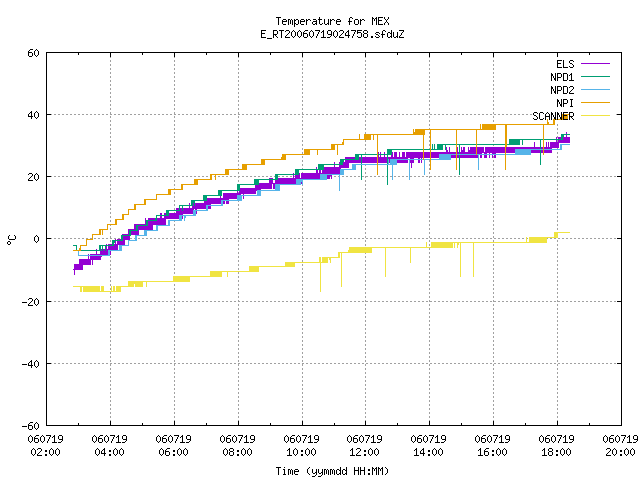Click the yellow SCANNER legend line sample
The image size is (640, 480).
pyautogui.click(x=595, y=116)
